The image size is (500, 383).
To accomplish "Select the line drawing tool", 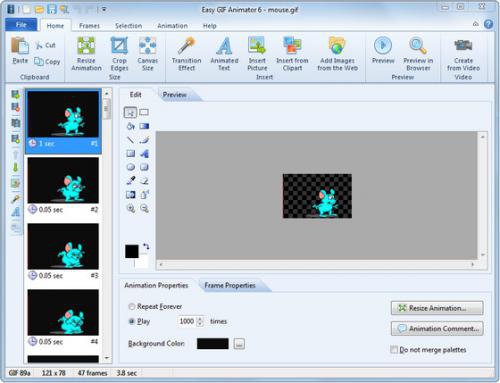I will click(x=130, y=140).
